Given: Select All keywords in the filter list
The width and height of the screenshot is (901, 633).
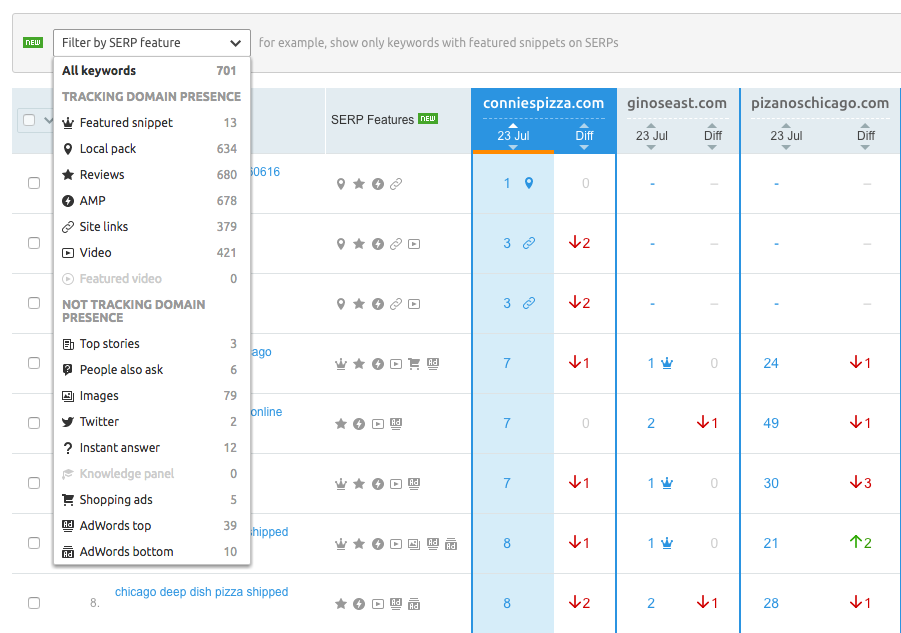Looking at the screenshot, I should (152, 71).
